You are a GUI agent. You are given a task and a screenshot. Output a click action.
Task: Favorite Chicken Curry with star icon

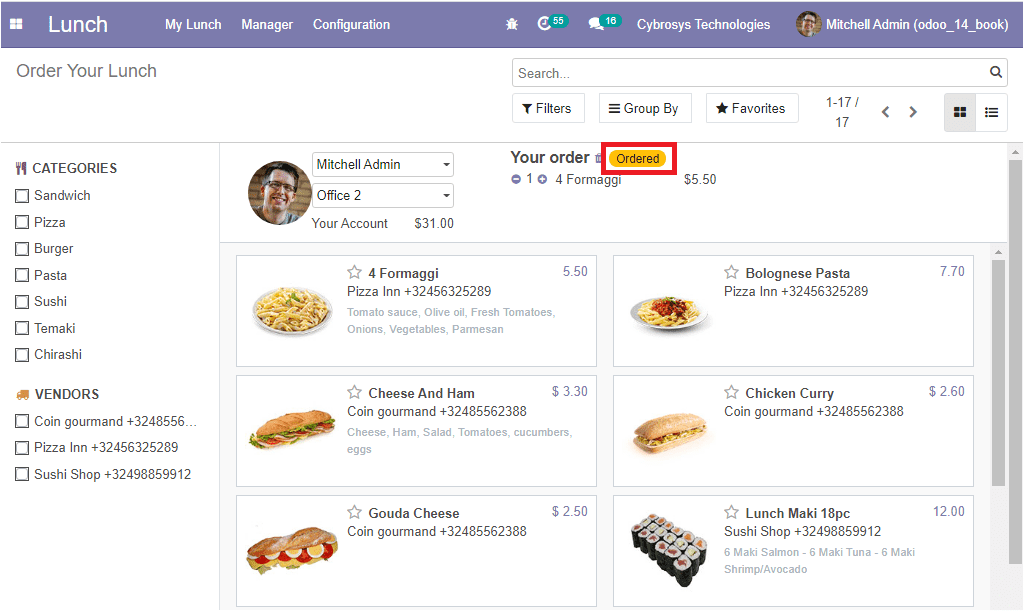(x=731, y=392)
